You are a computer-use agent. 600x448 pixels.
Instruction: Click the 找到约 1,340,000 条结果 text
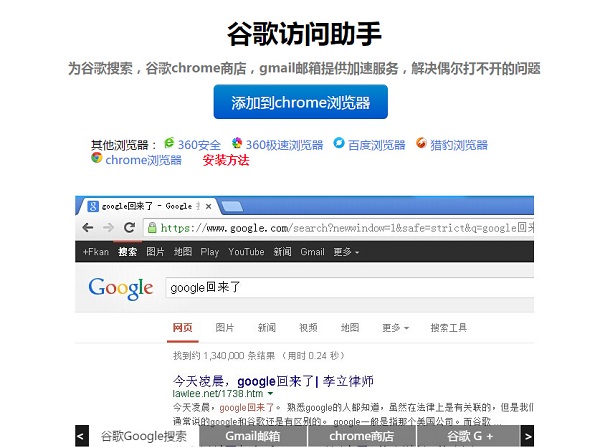[x=224, y=356]
